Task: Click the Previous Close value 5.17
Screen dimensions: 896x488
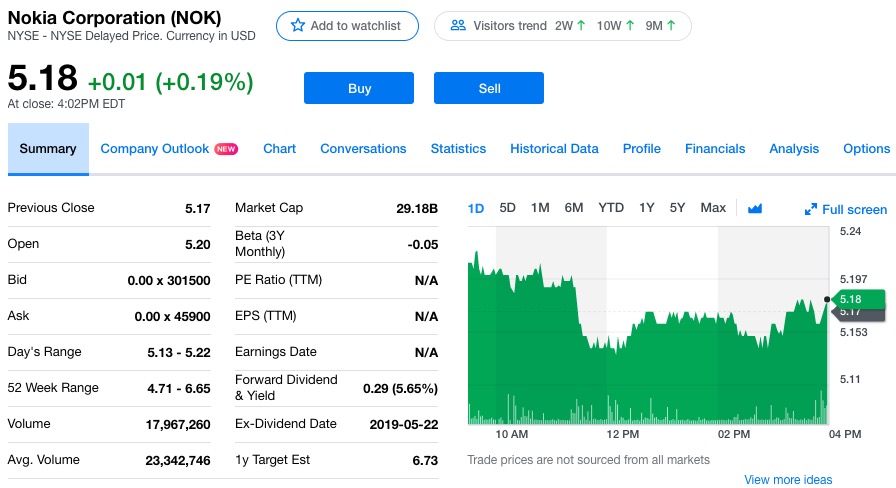Action: pyautogui.click(x=198, y=209)
